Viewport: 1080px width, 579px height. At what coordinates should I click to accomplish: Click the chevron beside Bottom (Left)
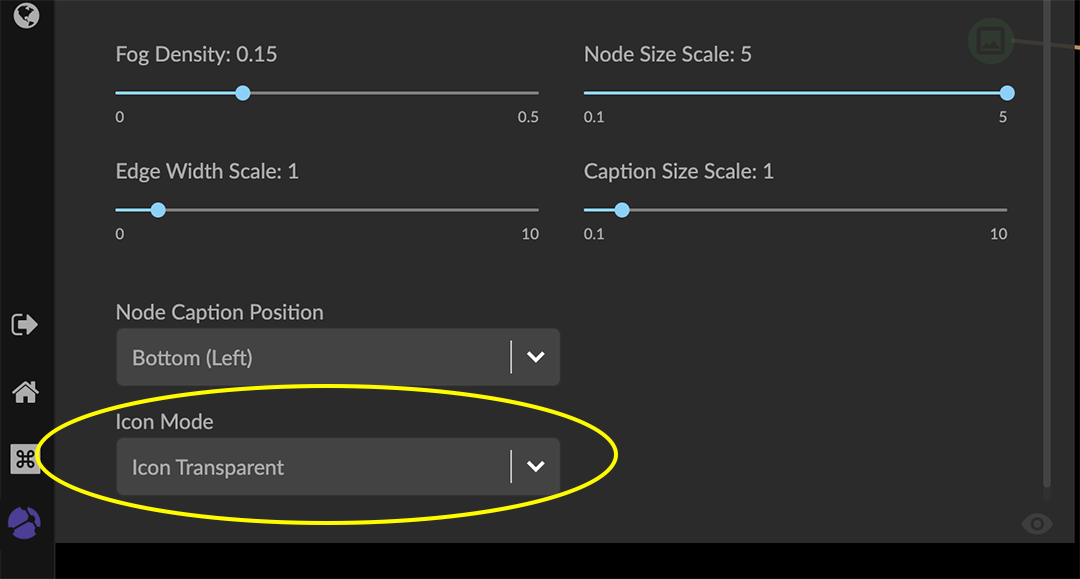tap(536, 357)
